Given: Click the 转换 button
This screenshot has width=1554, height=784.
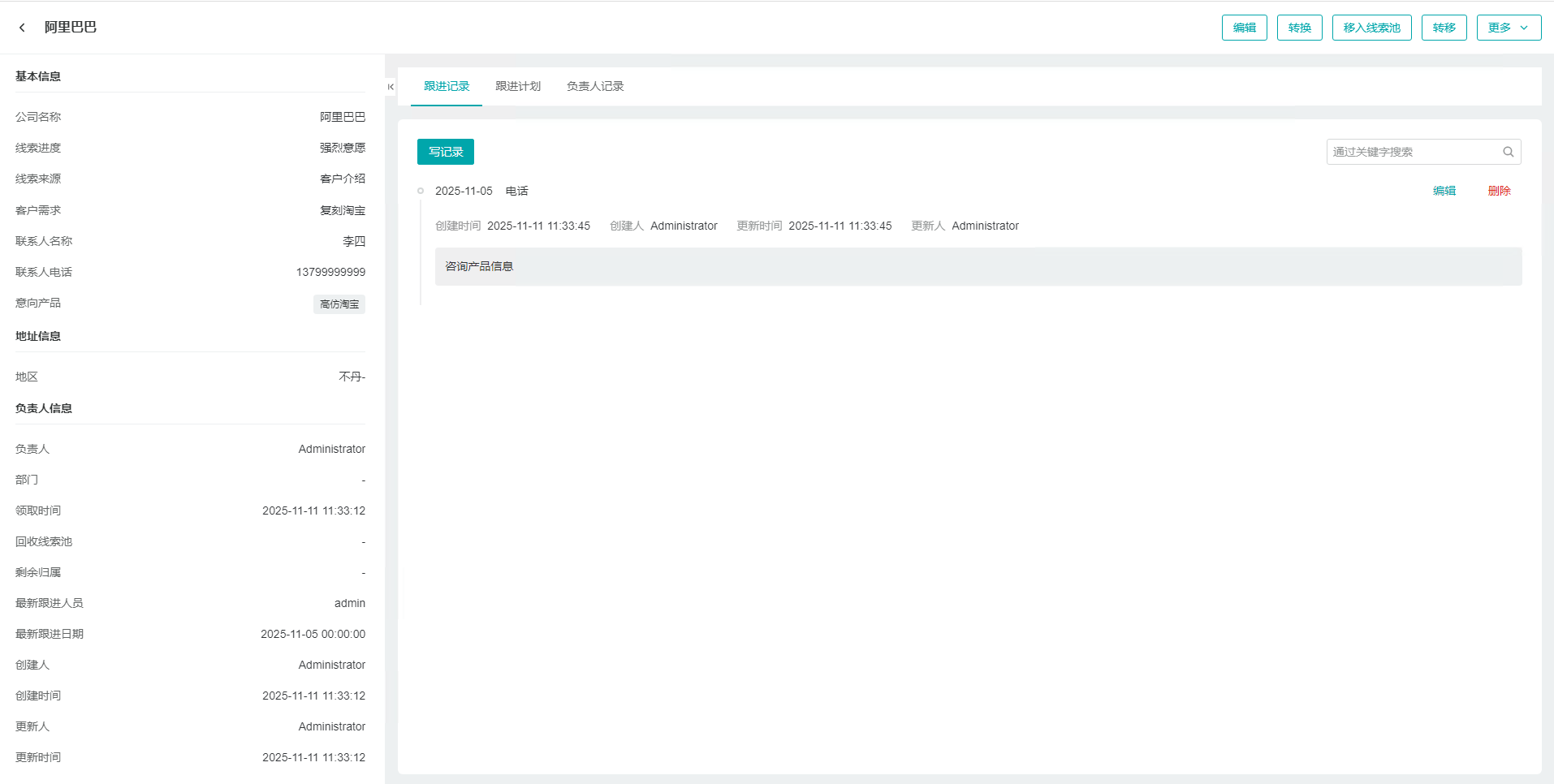Looking at the screenshot, I should (x=1299, y=28).
